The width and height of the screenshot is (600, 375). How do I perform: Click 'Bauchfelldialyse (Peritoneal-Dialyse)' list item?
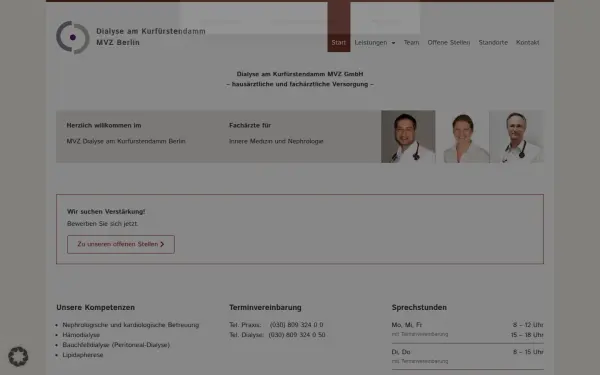116,345
